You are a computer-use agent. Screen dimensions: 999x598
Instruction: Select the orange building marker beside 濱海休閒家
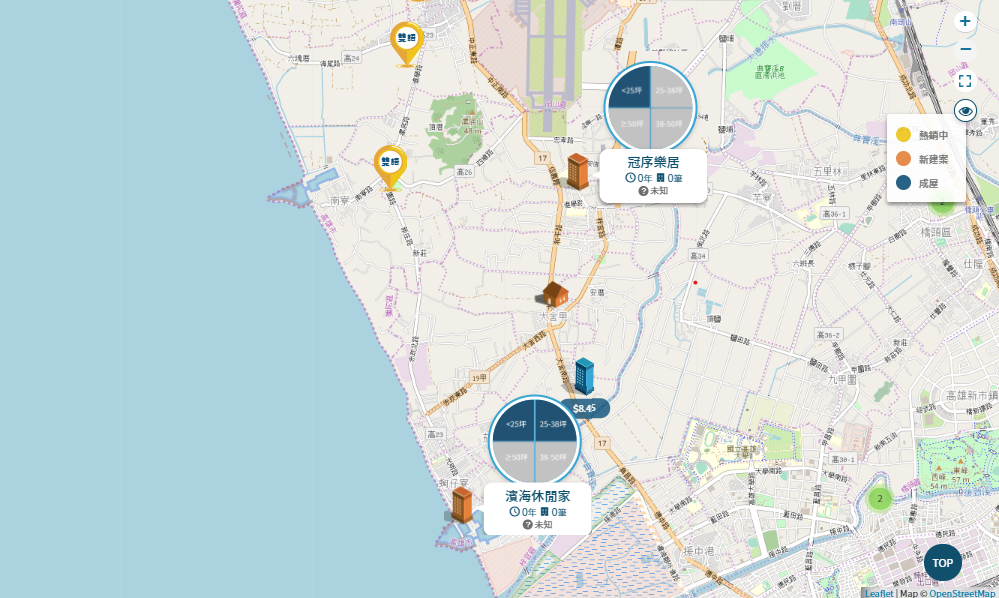[461, 505]
